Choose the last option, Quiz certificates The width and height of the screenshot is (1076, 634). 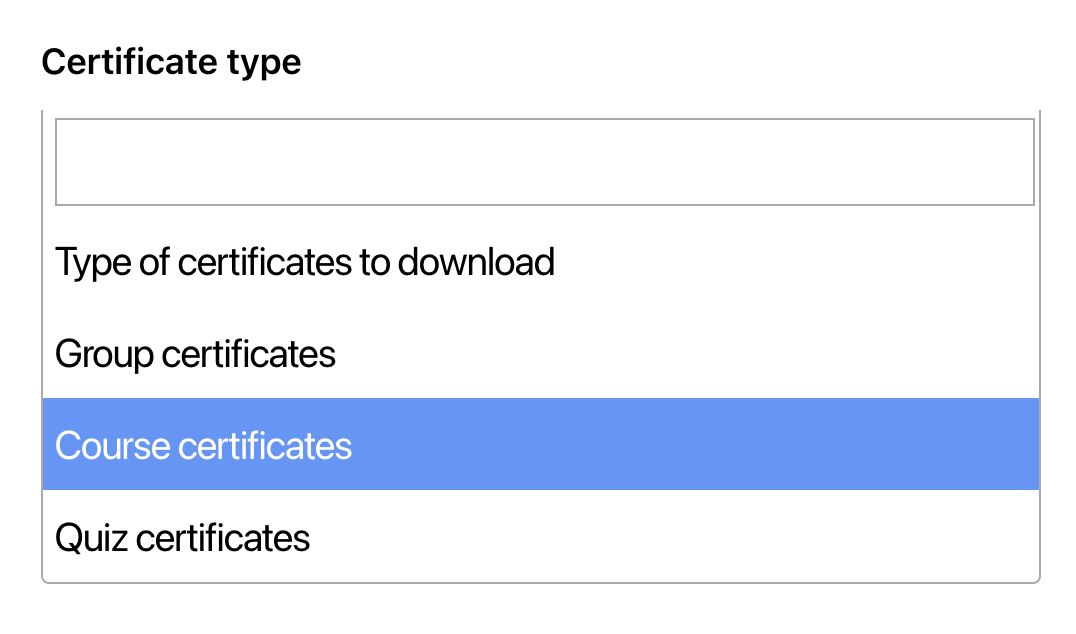pyautogui.click(x=183, y=538)
